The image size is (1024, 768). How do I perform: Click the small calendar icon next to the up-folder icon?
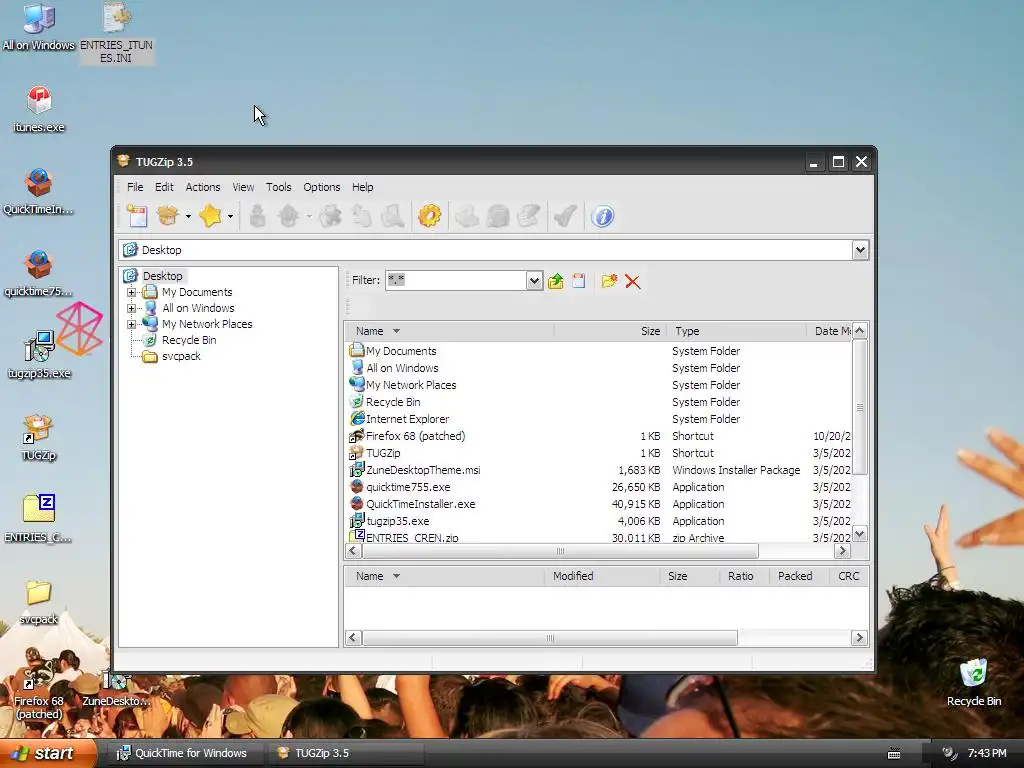click(x=579, y=281)
